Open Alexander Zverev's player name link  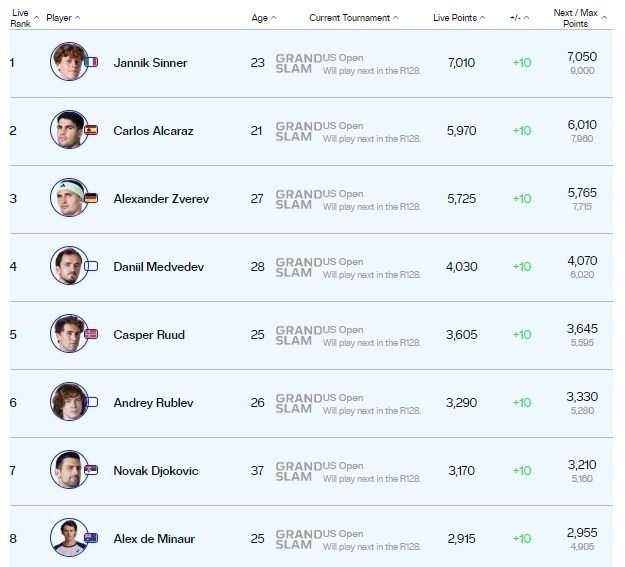(x=161, y=198)
